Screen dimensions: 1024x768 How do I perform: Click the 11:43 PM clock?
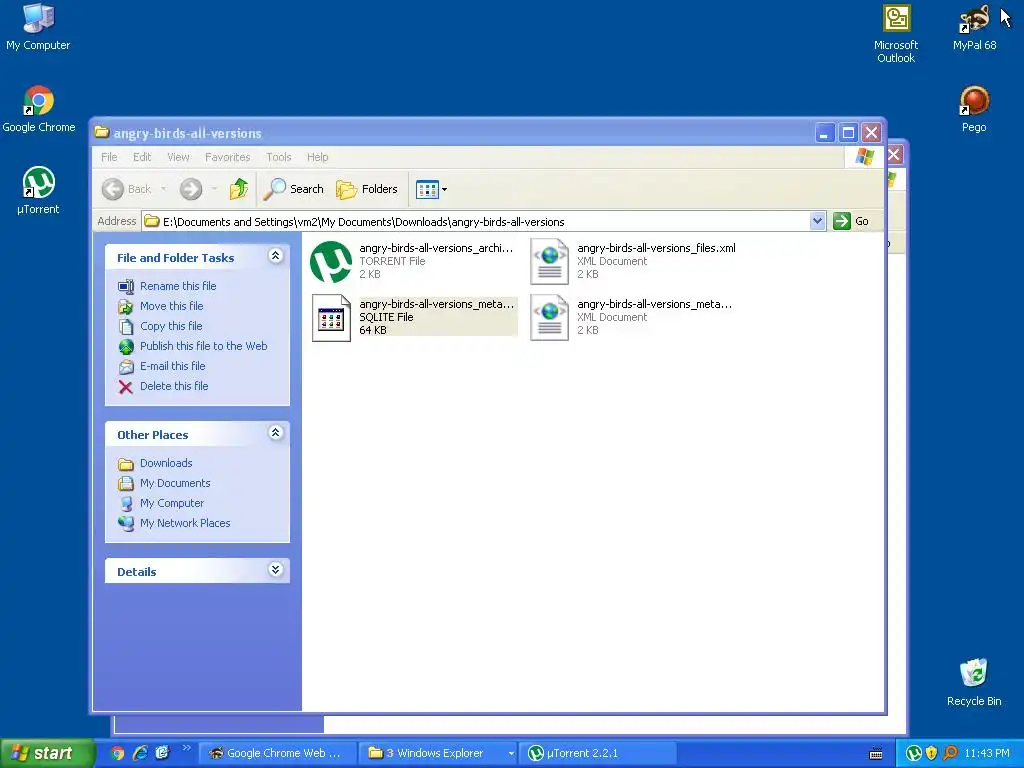[x=987, y=753]
